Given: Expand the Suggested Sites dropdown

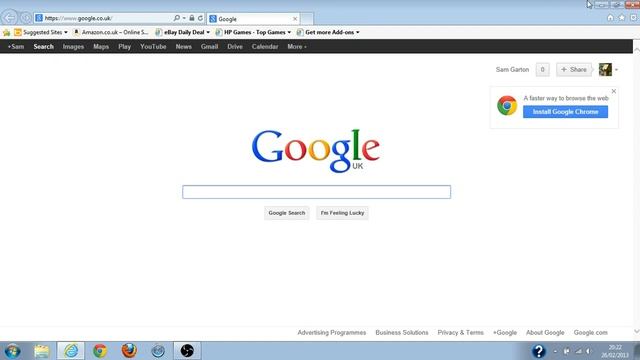Looking at the screenshot, I should [66, 32].
